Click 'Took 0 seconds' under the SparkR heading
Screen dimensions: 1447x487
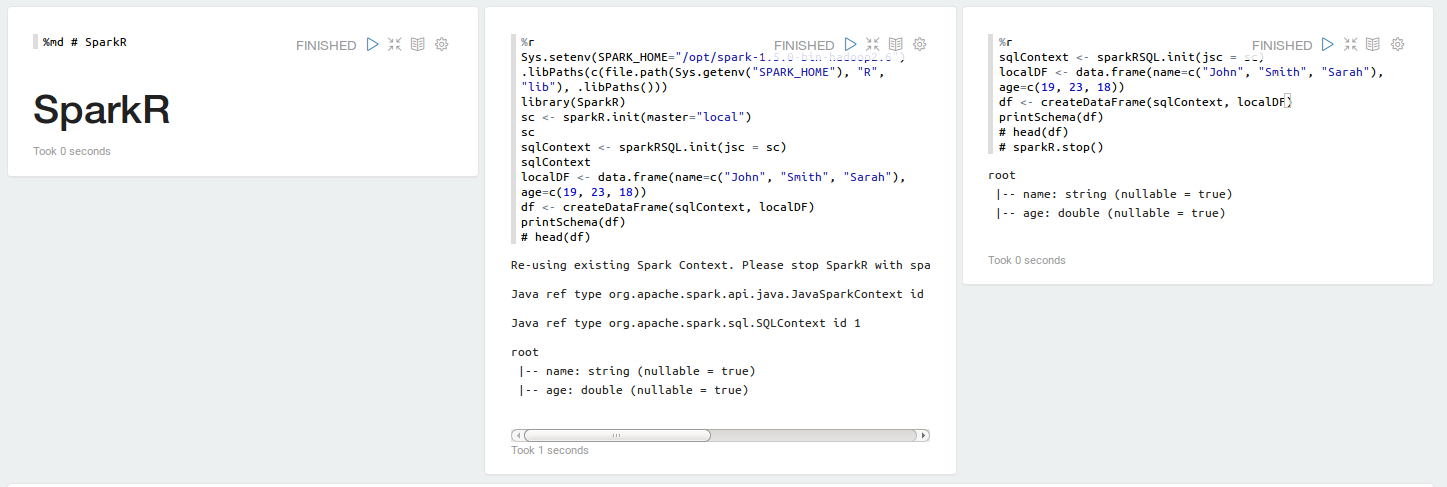coord(72,152)
